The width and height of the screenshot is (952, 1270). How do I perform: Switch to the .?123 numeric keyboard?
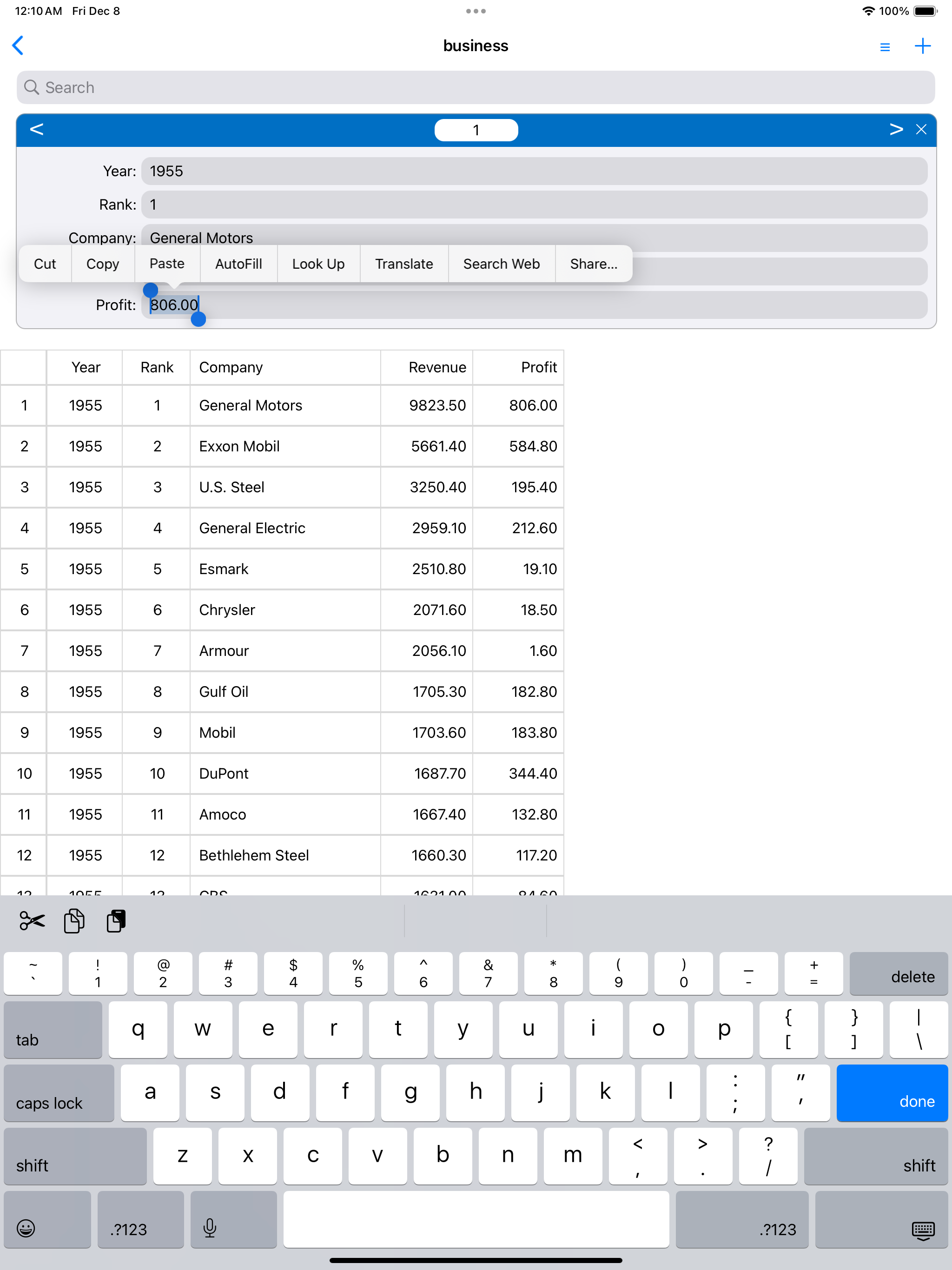[x=141, y=1219]
